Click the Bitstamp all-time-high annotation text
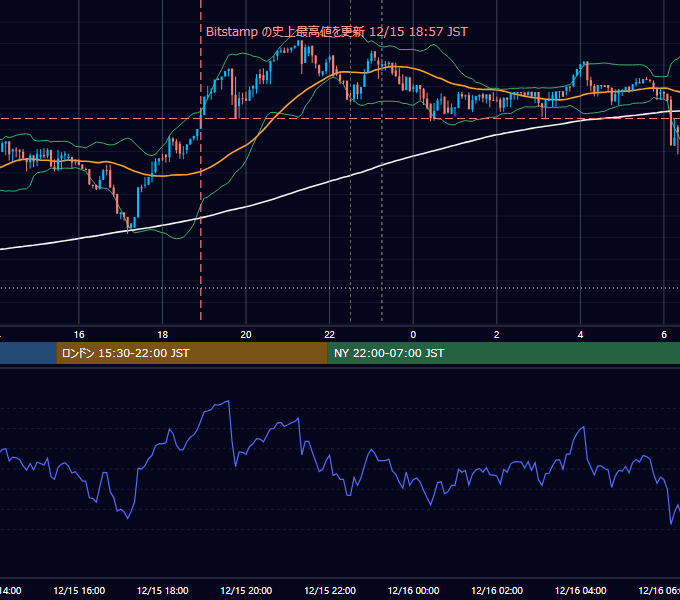 tap(337, 32)
